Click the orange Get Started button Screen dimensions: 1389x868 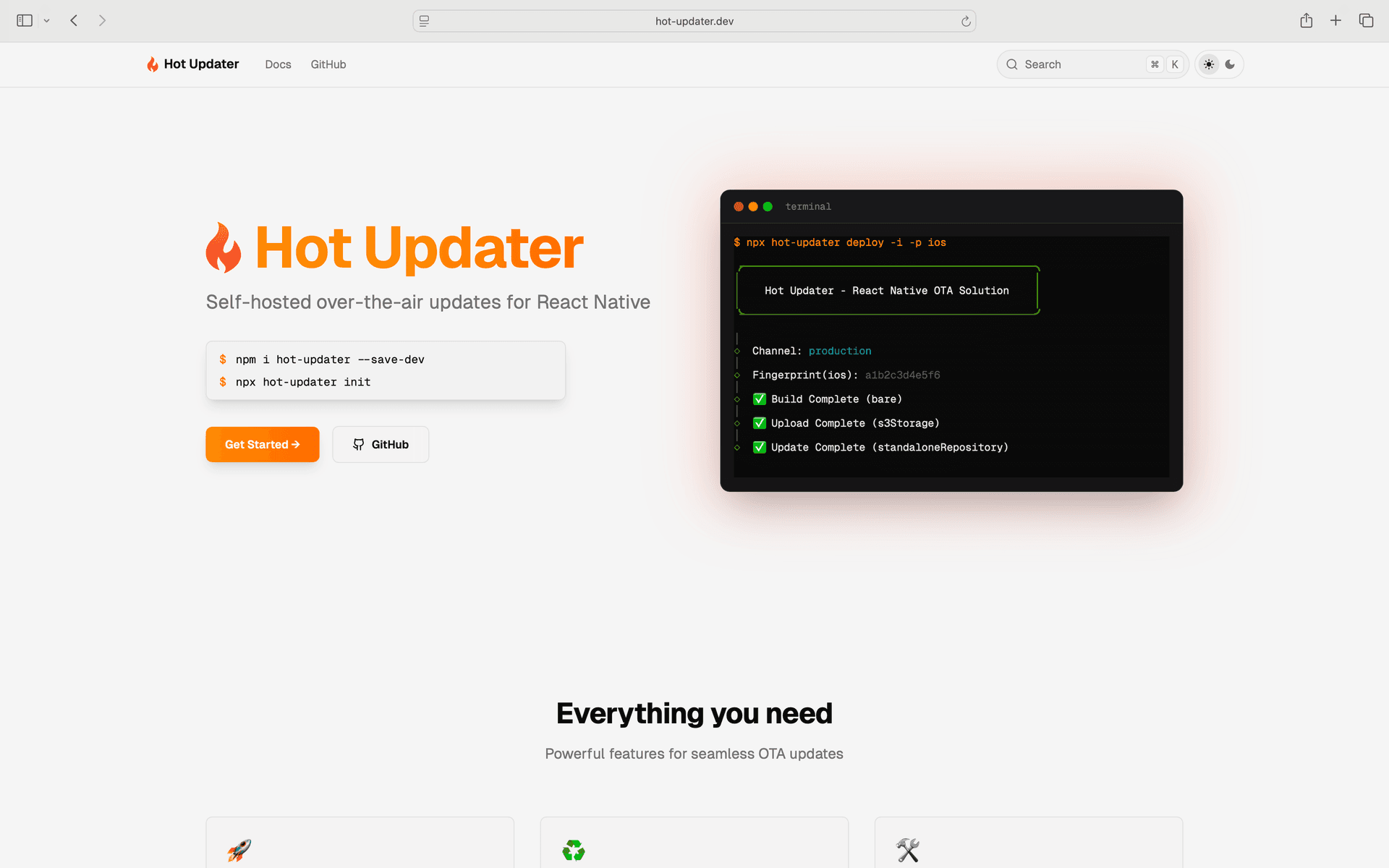[262, 444]
